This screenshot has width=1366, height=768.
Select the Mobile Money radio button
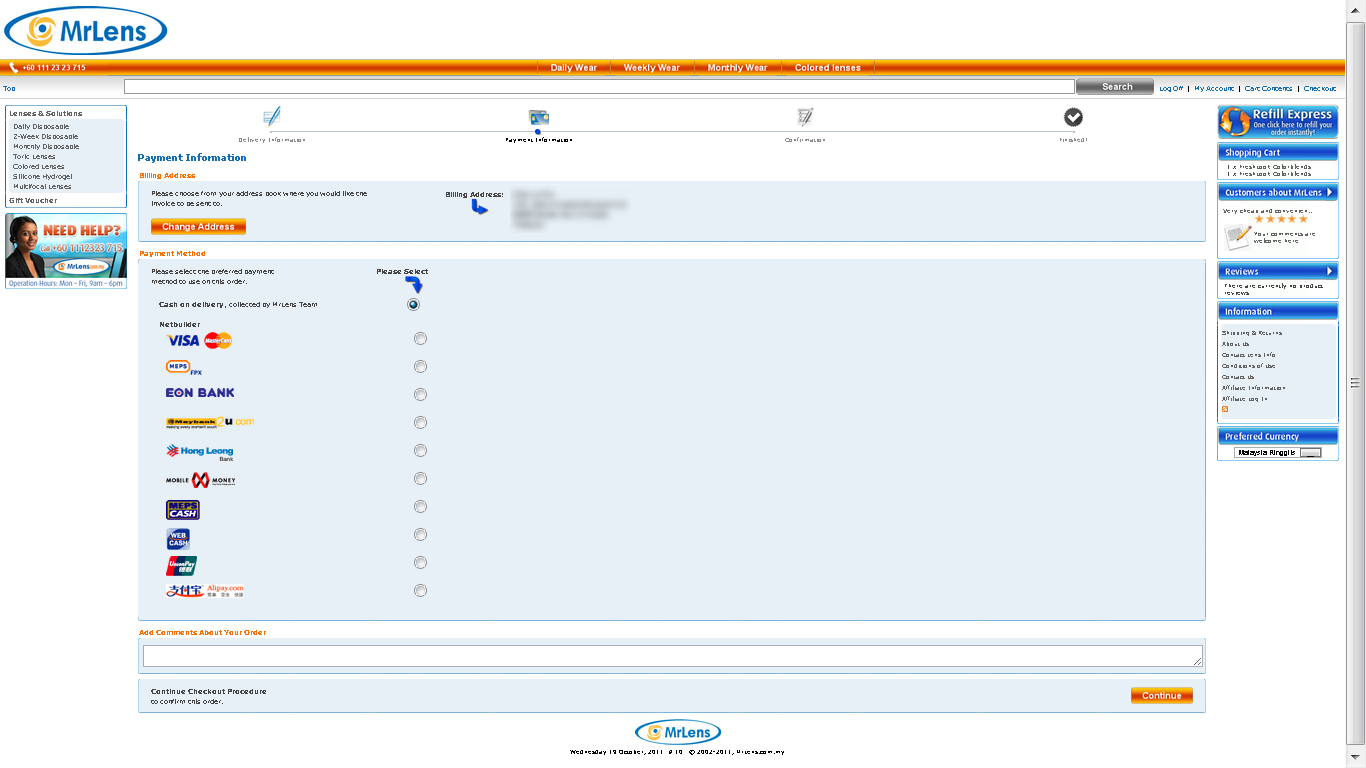(420, 479)
